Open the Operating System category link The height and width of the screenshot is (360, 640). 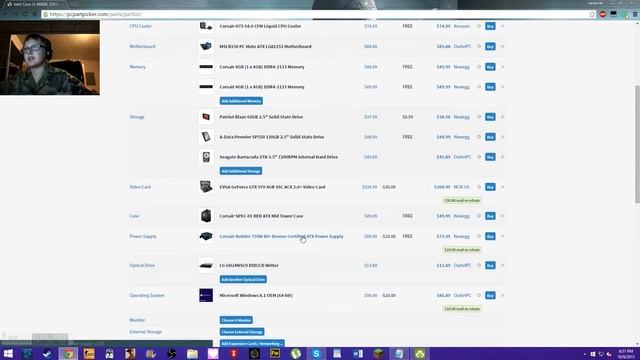pos(147,296)
